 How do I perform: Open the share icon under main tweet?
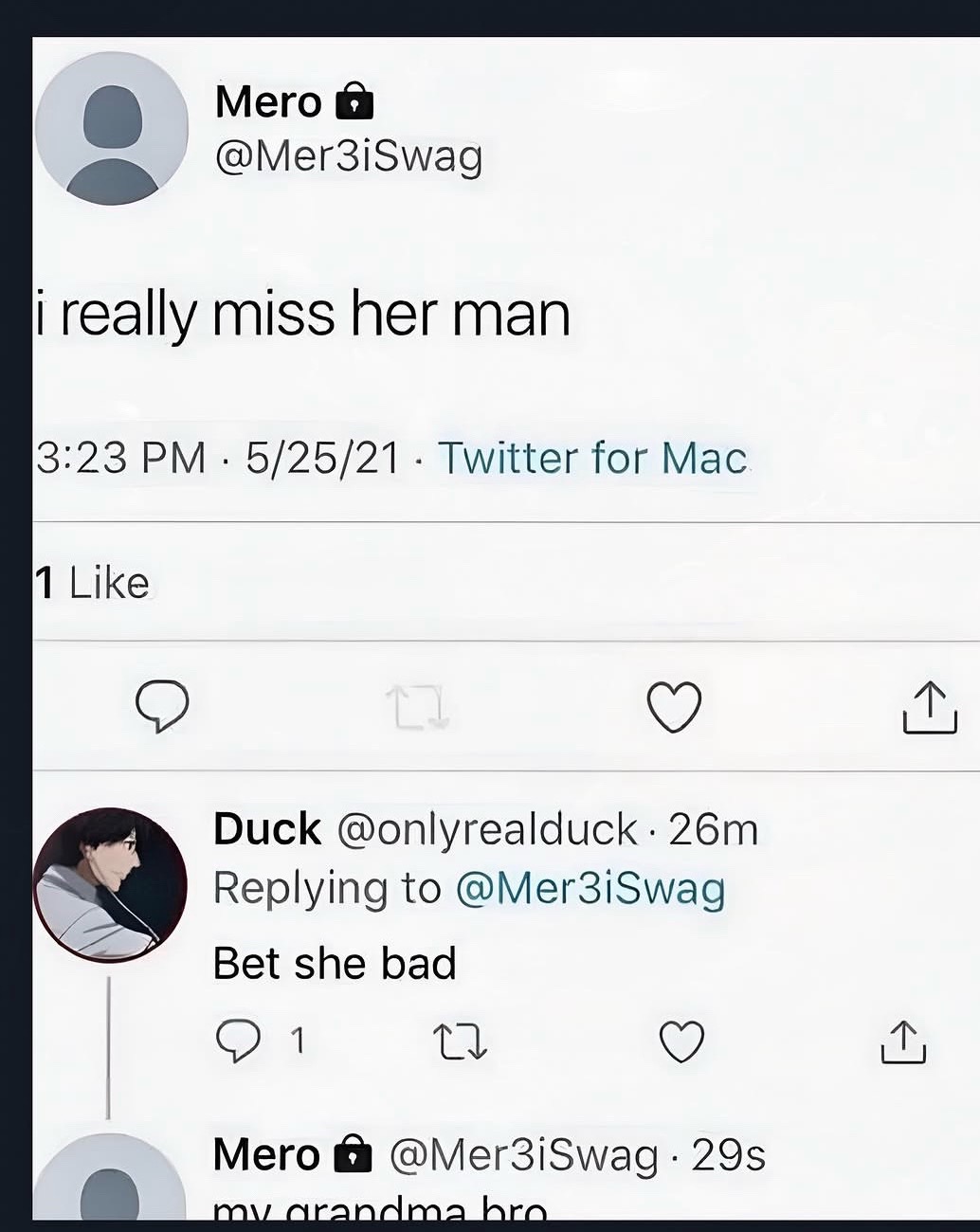pos(930,707)
